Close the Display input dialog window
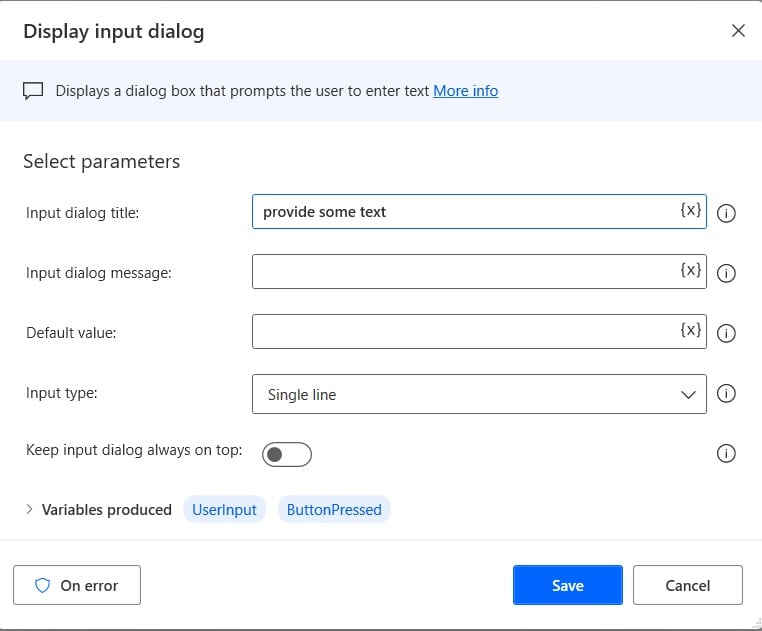762x631 pixels. tap(738, 31)
